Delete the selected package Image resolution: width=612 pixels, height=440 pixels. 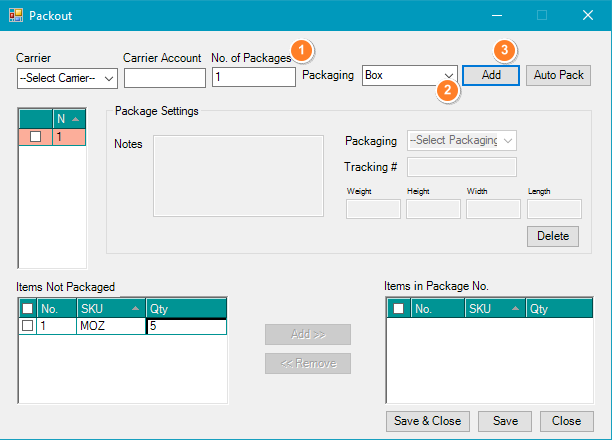point(552,236)
